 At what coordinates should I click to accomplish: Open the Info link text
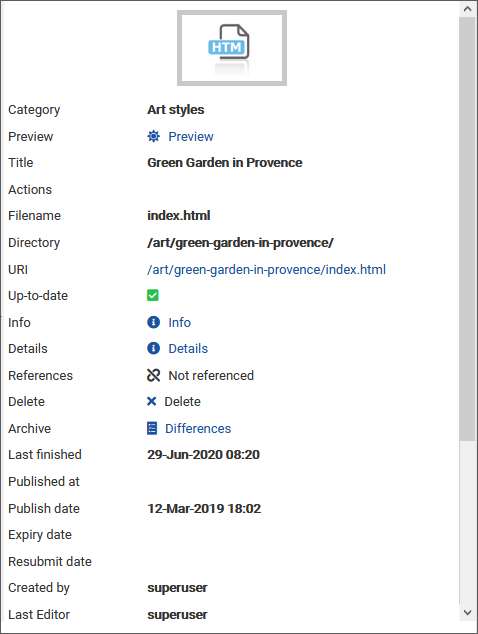[180, 322]
